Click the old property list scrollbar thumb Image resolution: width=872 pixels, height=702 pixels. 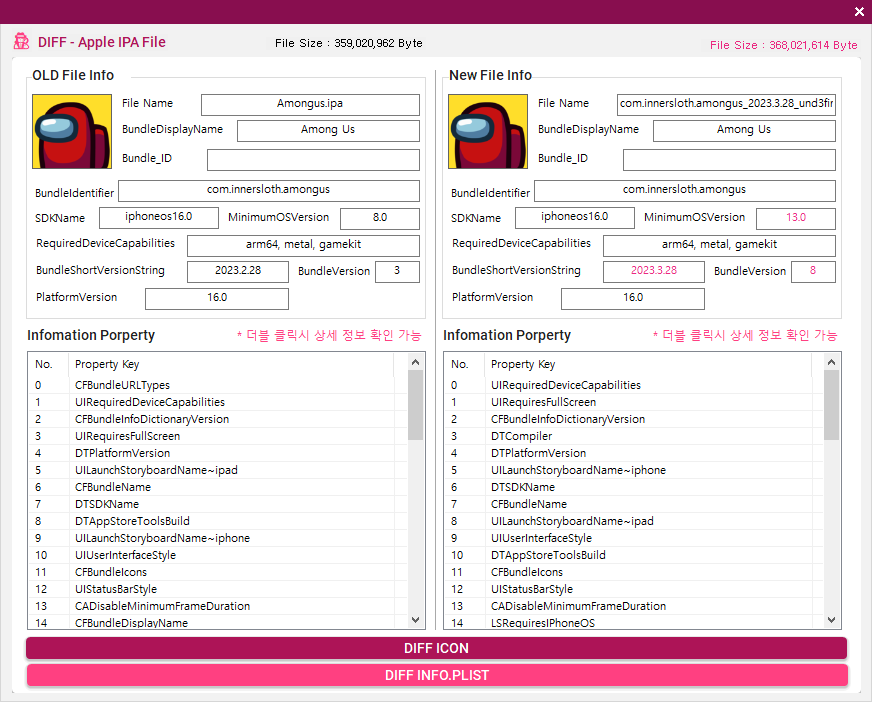click(415, 405)
